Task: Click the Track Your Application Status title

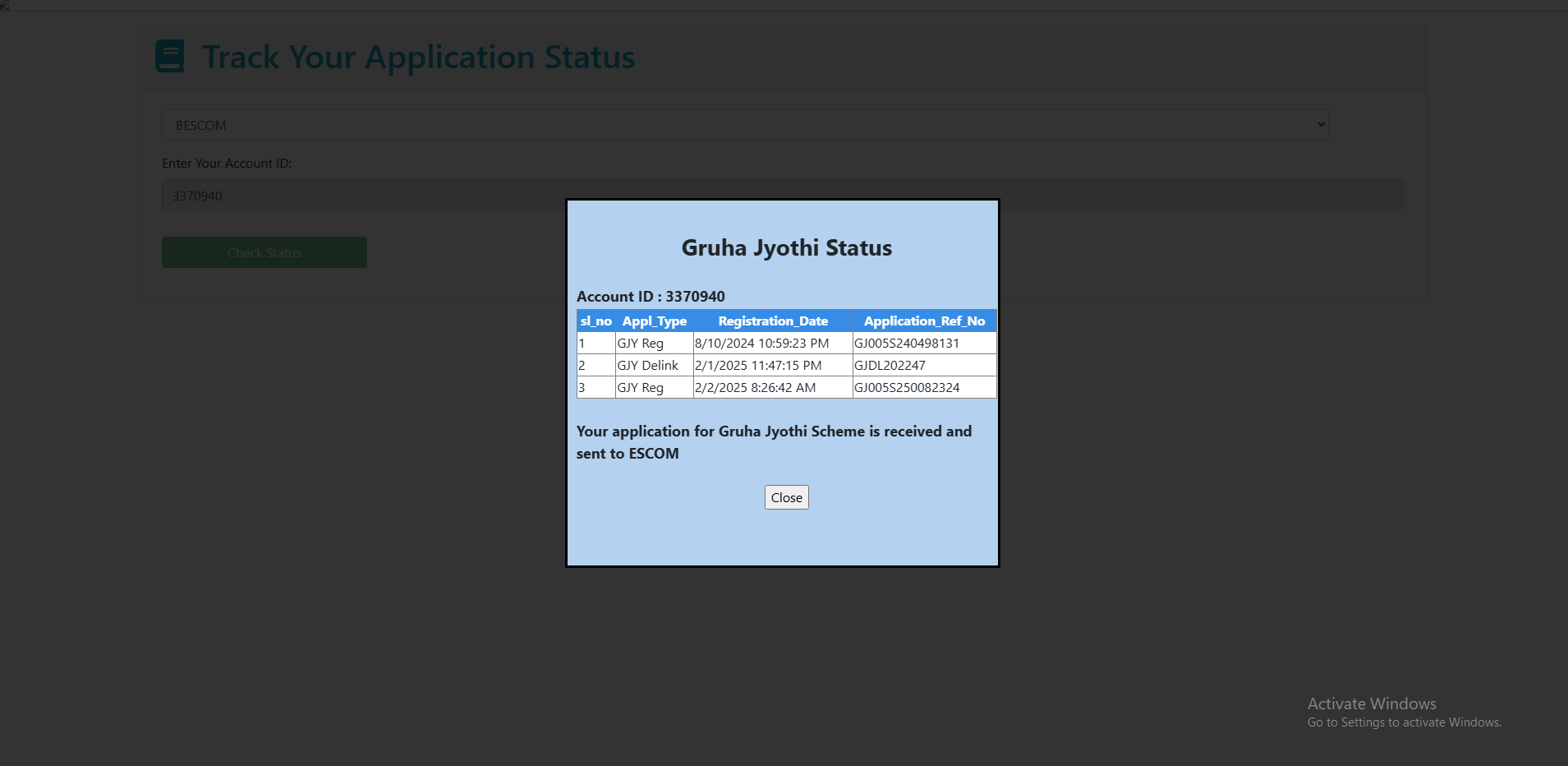Action: pyautogui.click(x=419, y=58)
